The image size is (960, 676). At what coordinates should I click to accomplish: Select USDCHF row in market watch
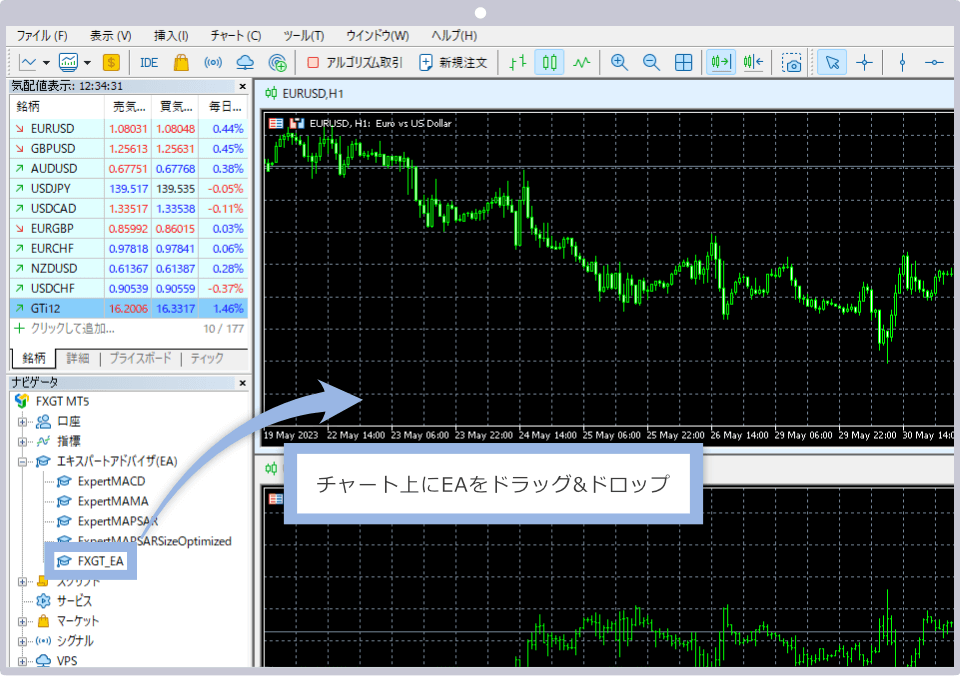point(129,288)
